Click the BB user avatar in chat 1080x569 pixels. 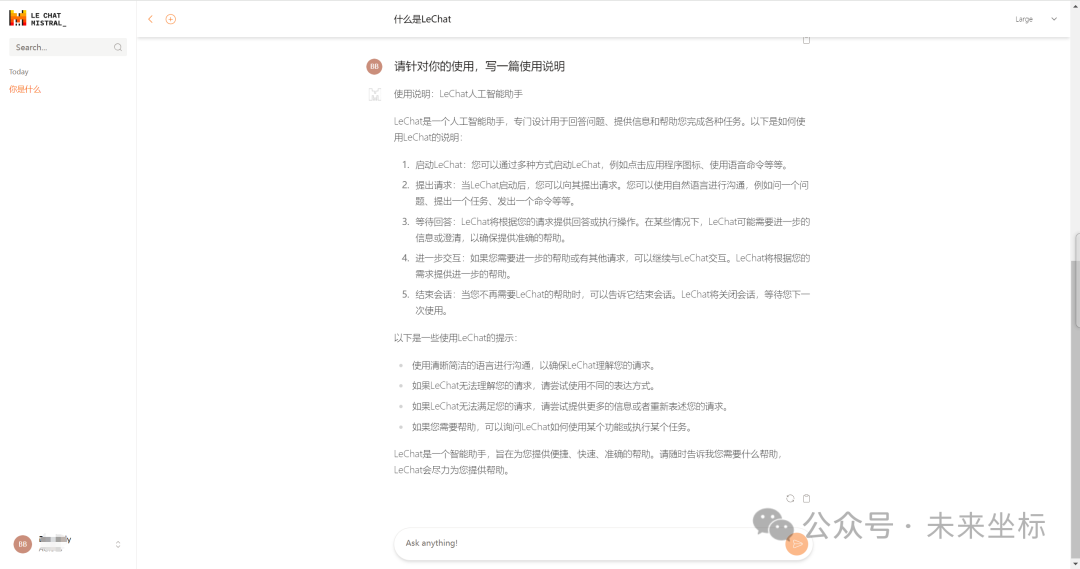pos(374,66)
